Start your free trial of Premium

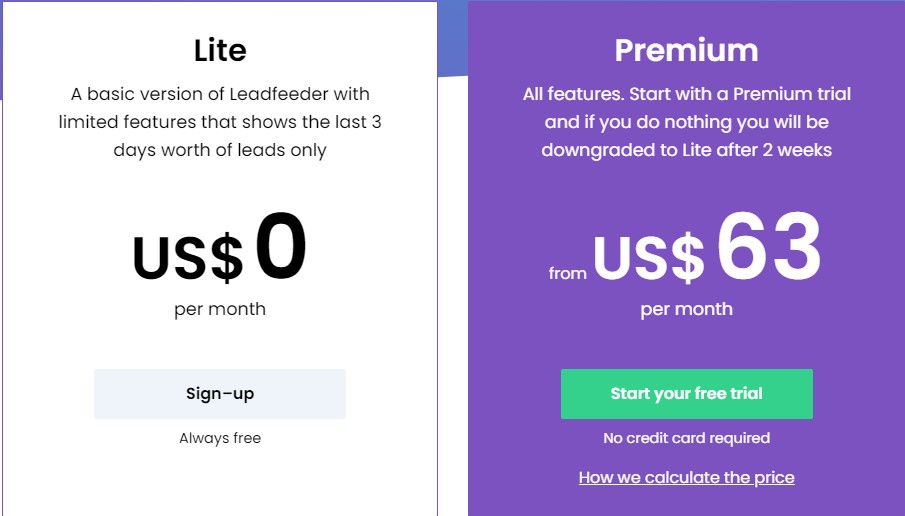687,394
